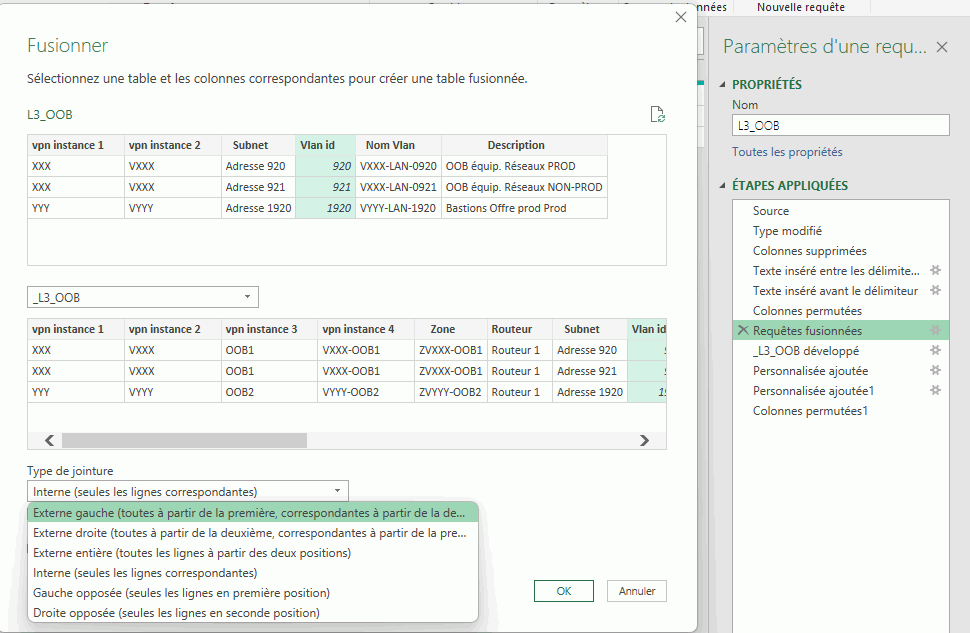Open gear settings for Personnalisée ajoutée1 step
970x633 pixels.
936,391
